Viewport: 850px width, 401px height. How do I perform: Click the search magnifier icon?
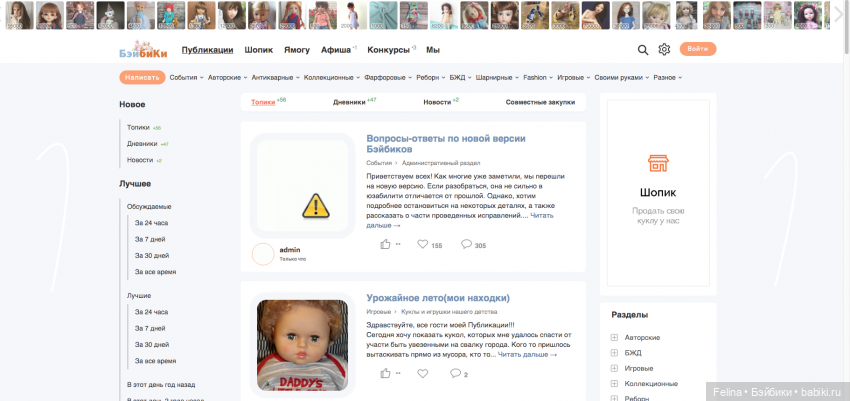coord(643,49)
